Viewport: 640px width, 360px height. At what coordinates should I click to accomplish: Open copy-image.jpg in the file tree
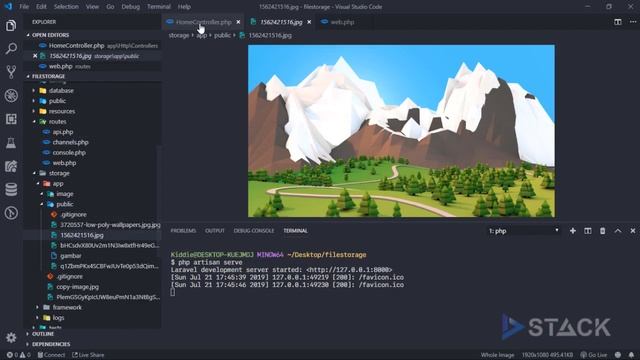pyautogui.click(x=78, y=287)
